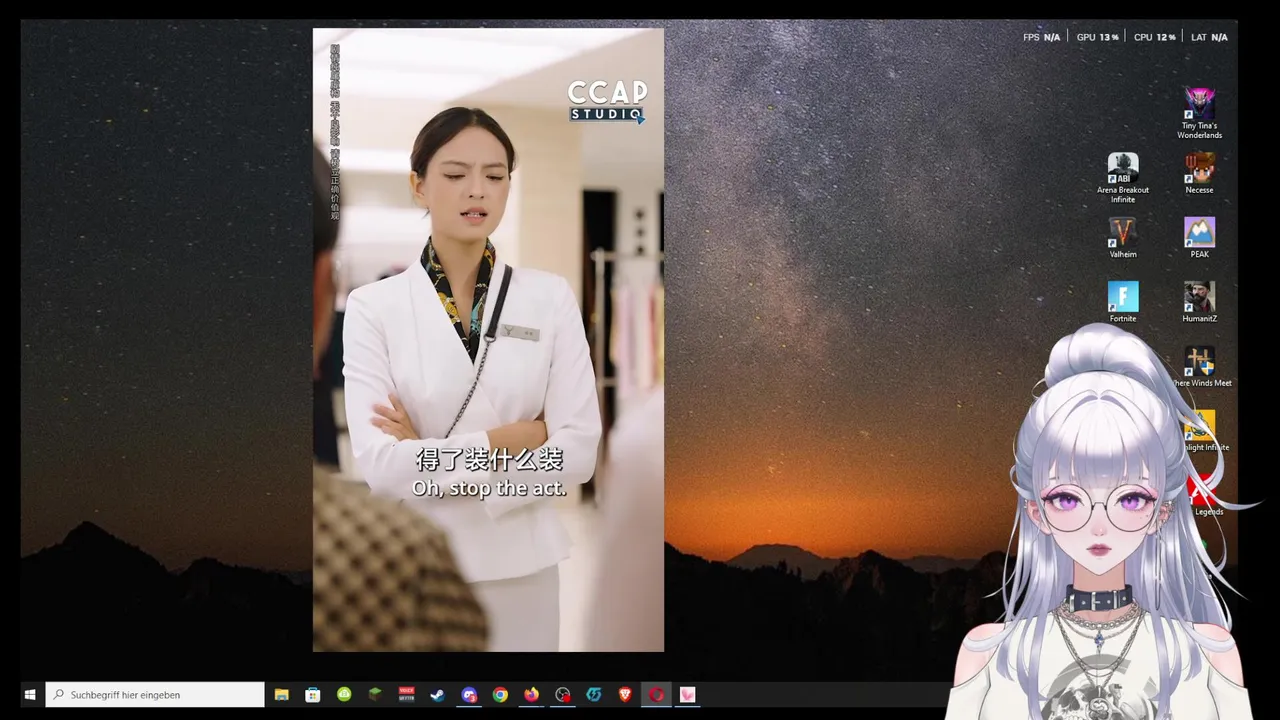This screenshot has width=1280, height=720.
Task: Open the pink taskbar app
Action: pyautogui.click(x=687, y=694)
